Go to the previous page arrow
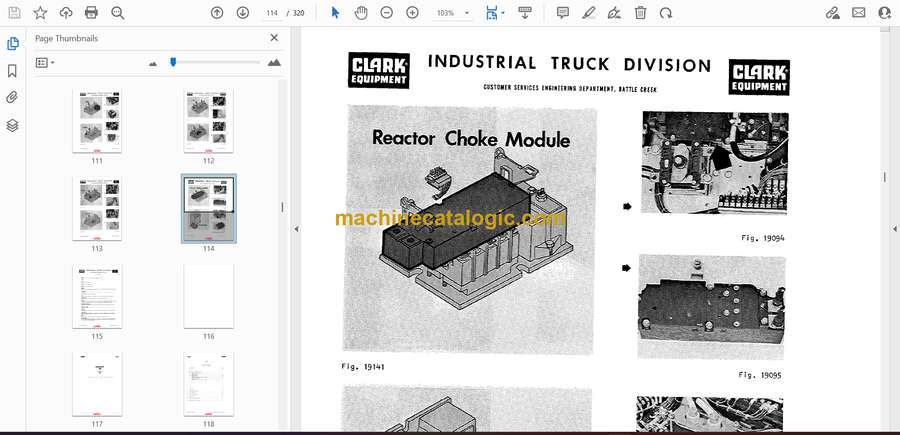The height and width of the screenshot is (435, 900). (x=217, y=13)
